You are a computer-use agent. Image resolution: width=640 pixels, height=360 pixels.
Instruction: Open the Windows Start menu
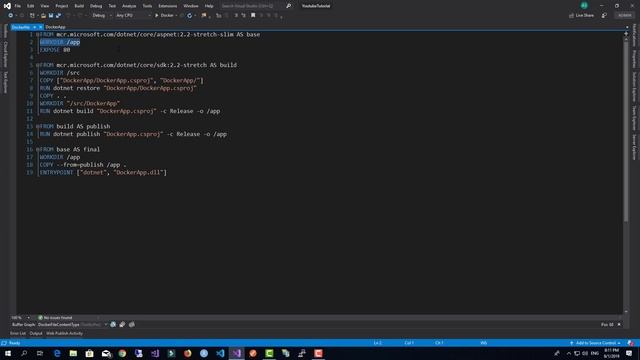coord(7,353)
